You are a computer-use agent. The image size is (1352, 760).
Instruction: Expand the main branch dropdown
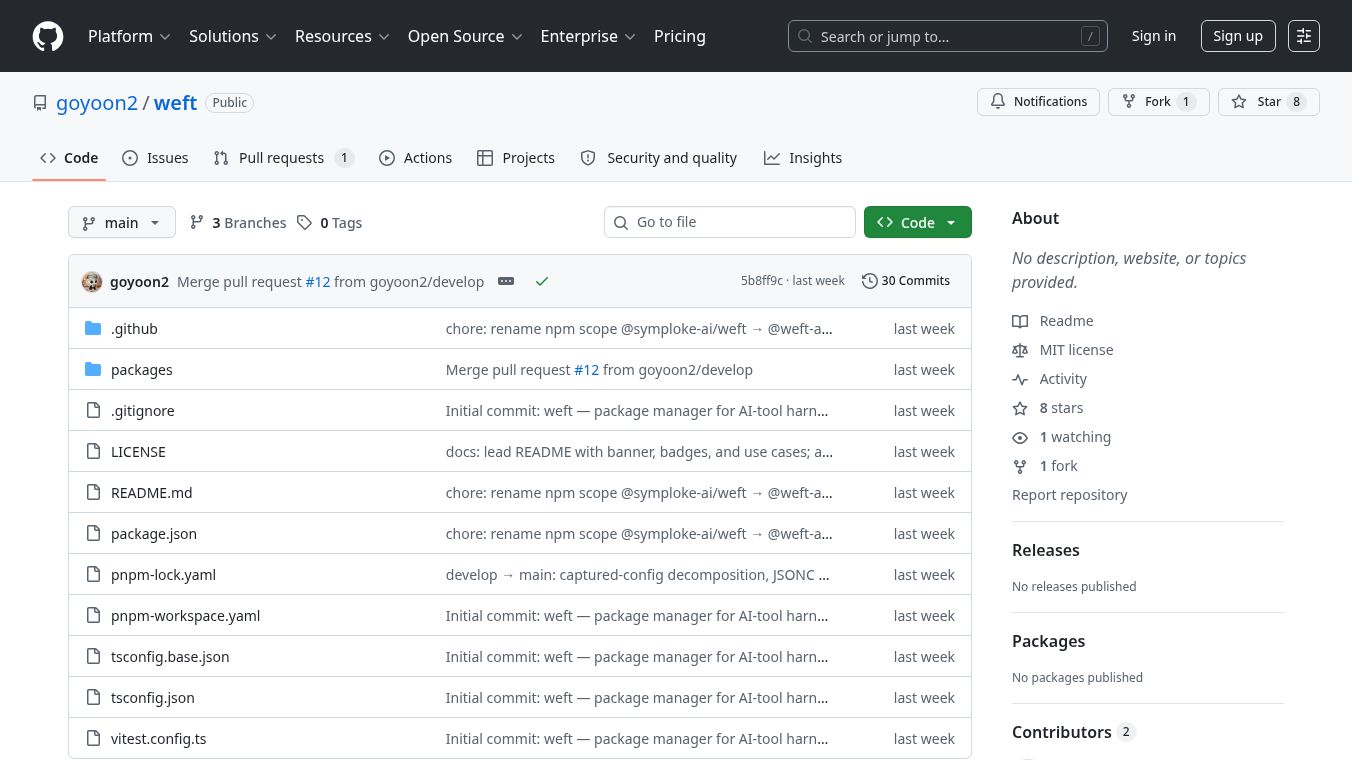(122, 222)
